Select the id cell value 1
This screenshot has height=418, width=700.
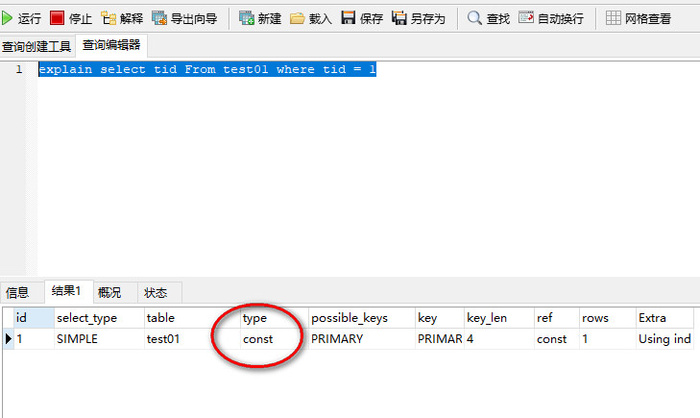click(34, 339)
